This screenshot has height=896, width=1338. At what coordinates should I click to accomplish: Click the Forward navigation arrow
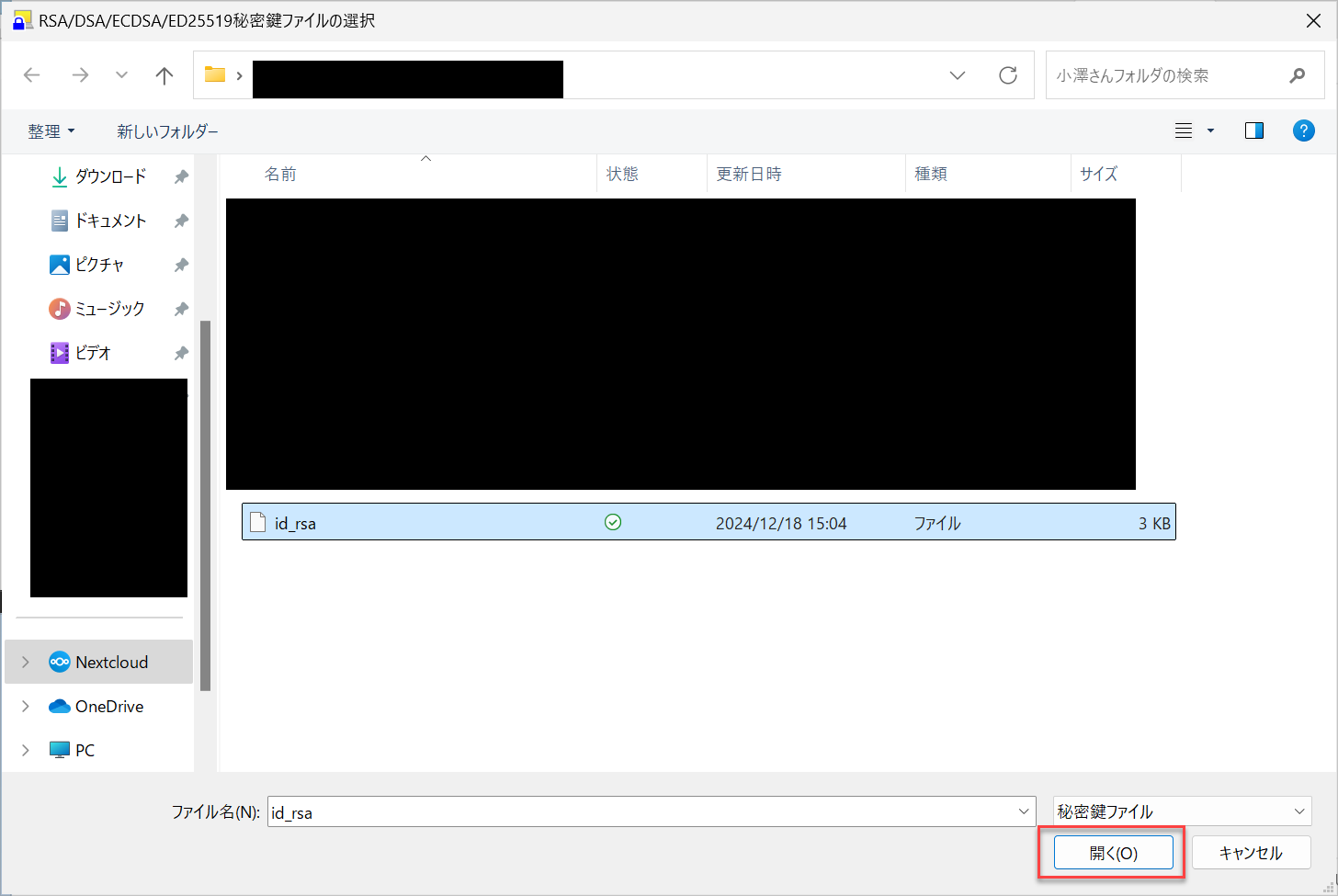pos(80,75)
